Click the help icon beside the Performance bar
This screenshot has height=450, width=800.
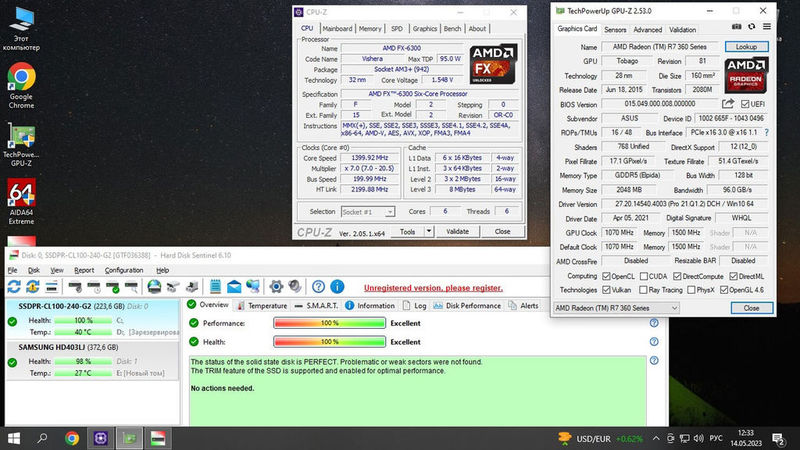pos(654,323)
